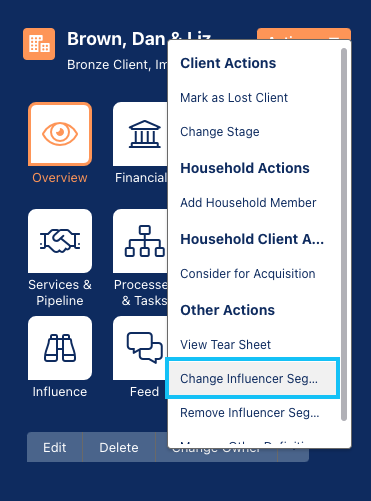Image resolution: width=371 pixels, height=501 pixels.
Task: Click the Delete button
Action: tap(119, 447)
